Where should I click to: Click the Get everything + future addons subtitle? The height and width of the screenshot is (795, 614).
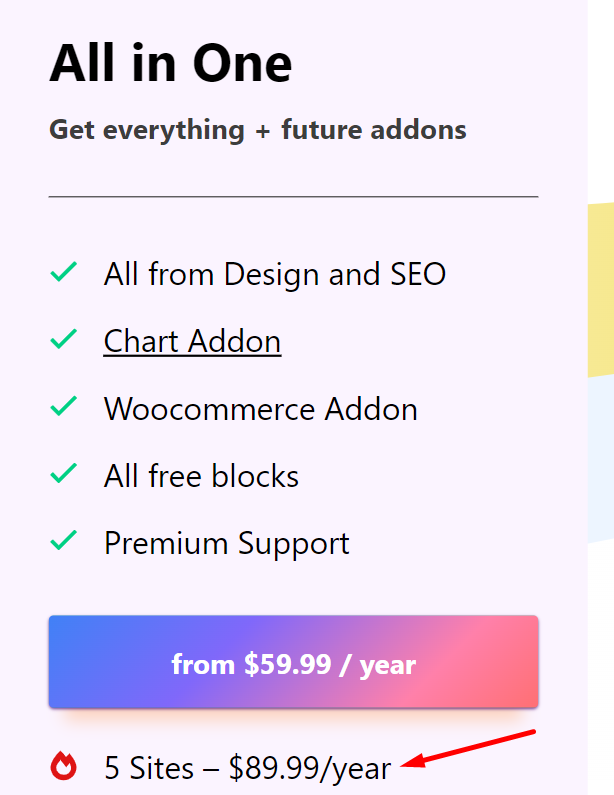pyautogui.click(x=257, y=130)
